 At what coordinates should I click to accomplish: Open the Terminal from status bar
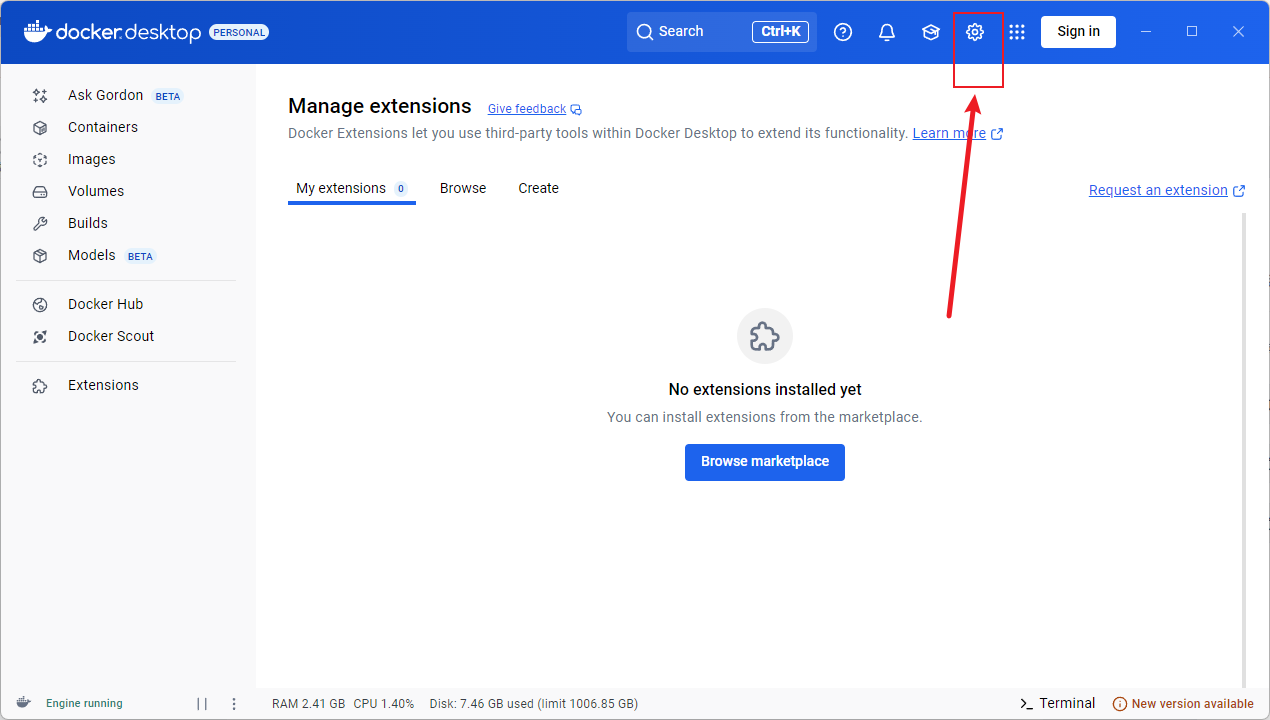(1057, 704)
